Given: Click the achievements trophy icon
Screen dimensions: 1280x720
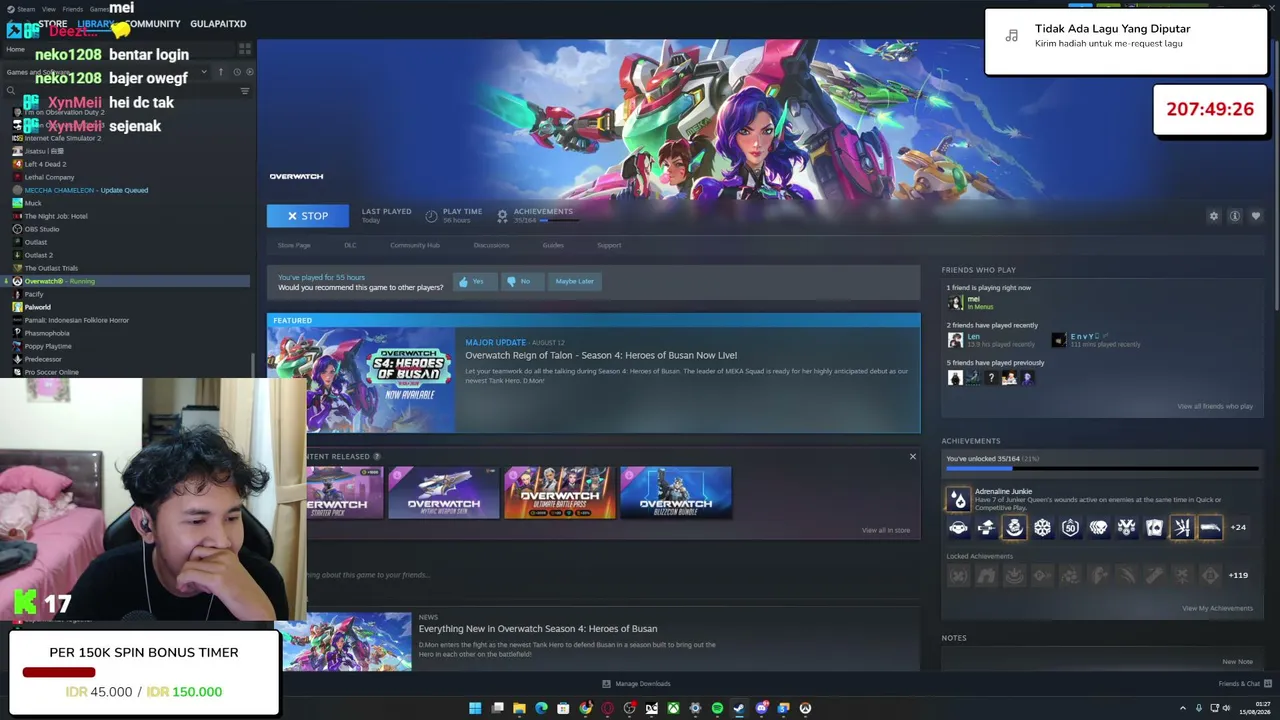Looking at the screenshot, I should click(x=502, y=216).
